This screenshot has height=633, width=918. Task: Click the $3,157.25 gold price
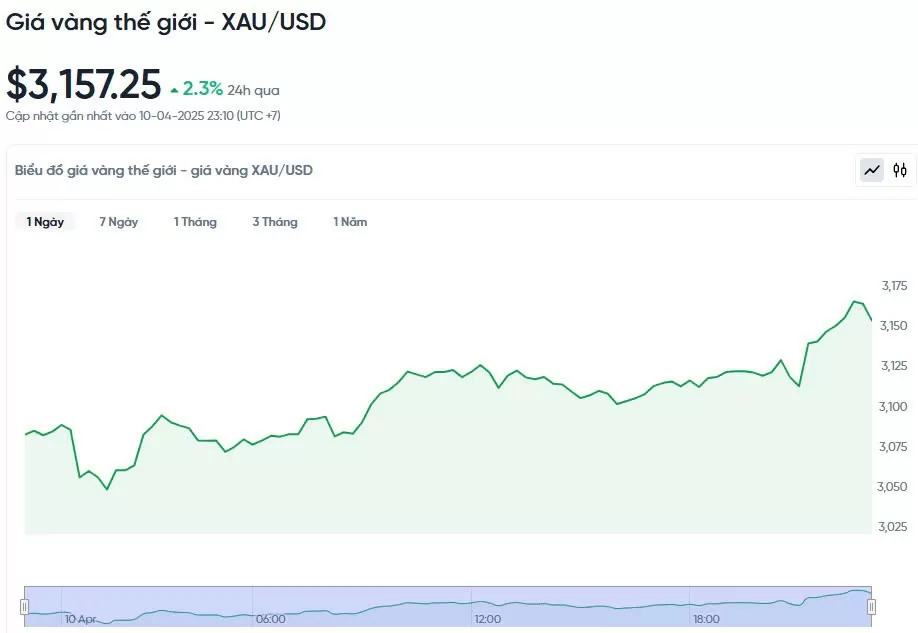[84, 85]
